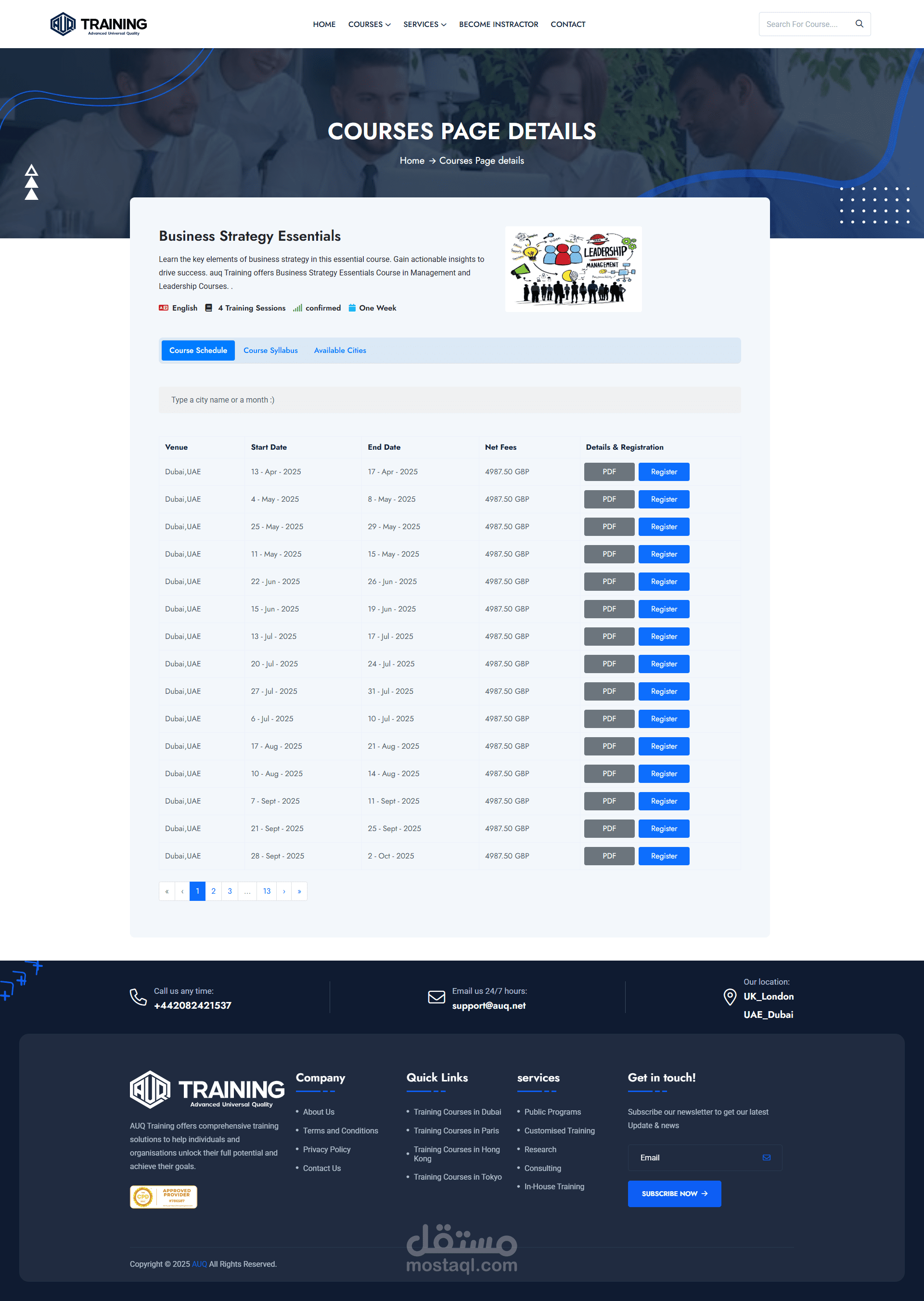Click the AUQ Training header logo
The height and width of the screenshot is (1301, 924).
[99, 24]
